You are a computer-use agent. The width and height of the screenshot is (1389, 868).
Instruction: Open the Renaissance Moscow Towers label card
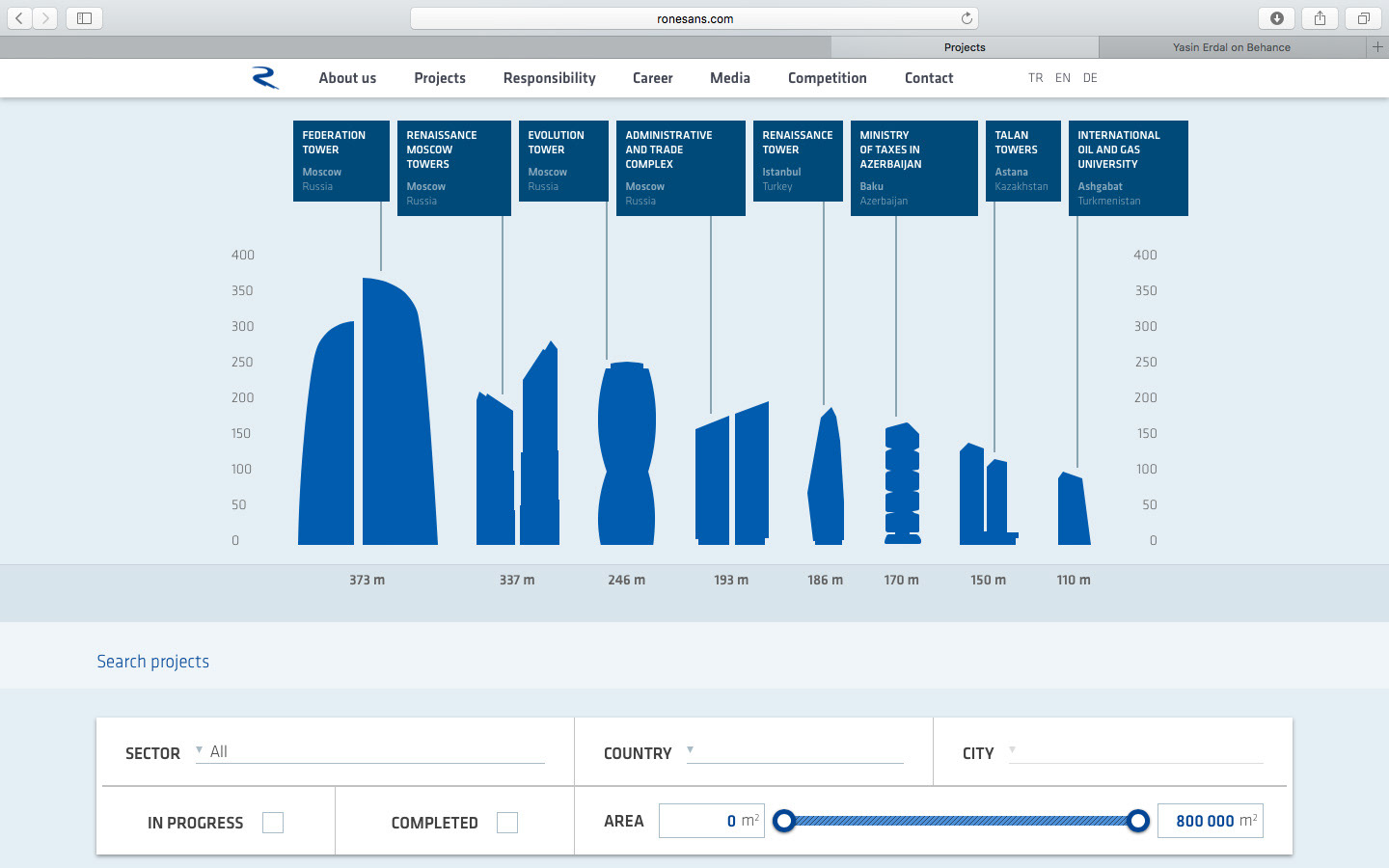point(454,168)
